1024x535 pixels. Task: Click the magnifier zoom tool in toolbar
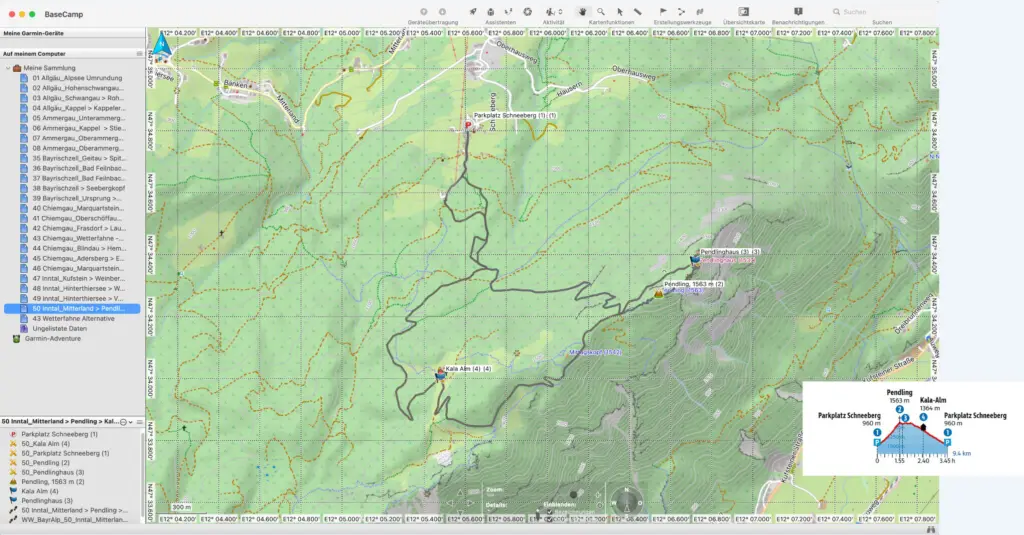click(601, 12)
